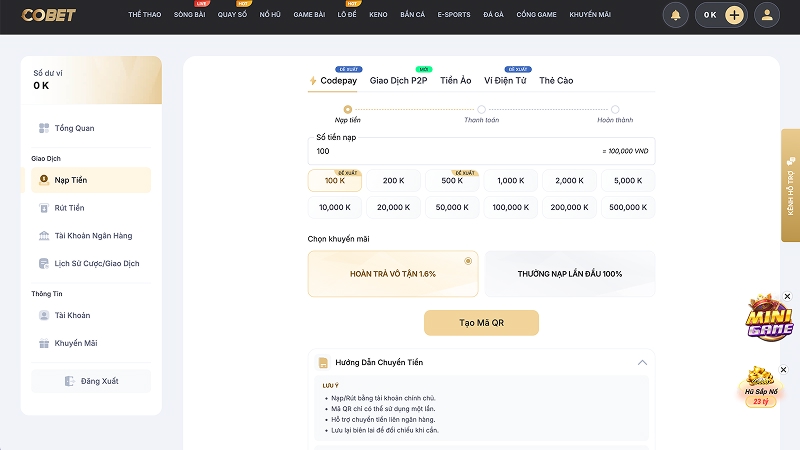Switch to the Ví Điện Tử tab
Viewport: 800px width, 450px height.
click(505, 80)
